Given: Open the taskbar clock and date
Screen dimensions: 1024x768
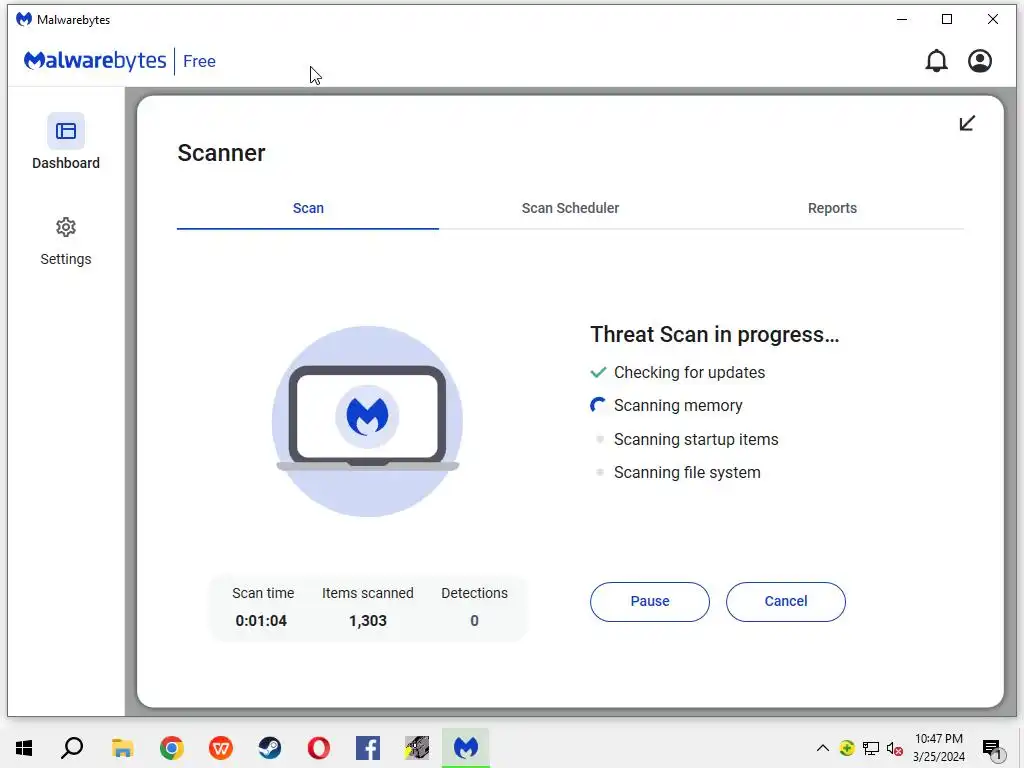Looking at the screenshot, I should tap(938, 748).
